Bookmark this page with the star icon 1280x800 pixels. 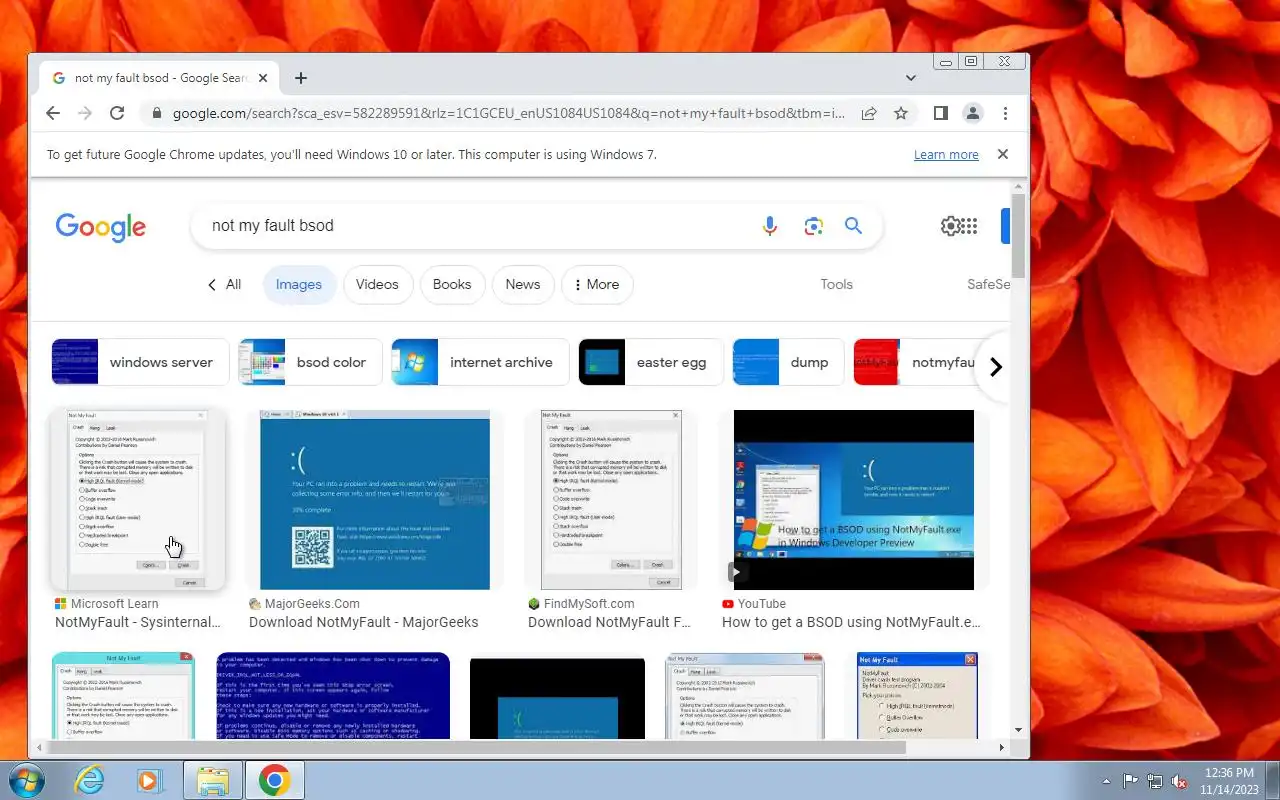(901, 113)
